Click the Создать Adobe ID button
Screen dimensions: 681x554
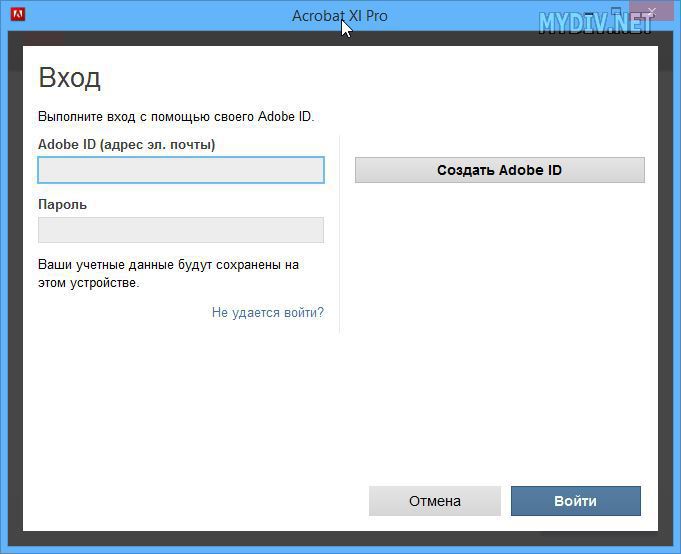[x=499, y=170]
